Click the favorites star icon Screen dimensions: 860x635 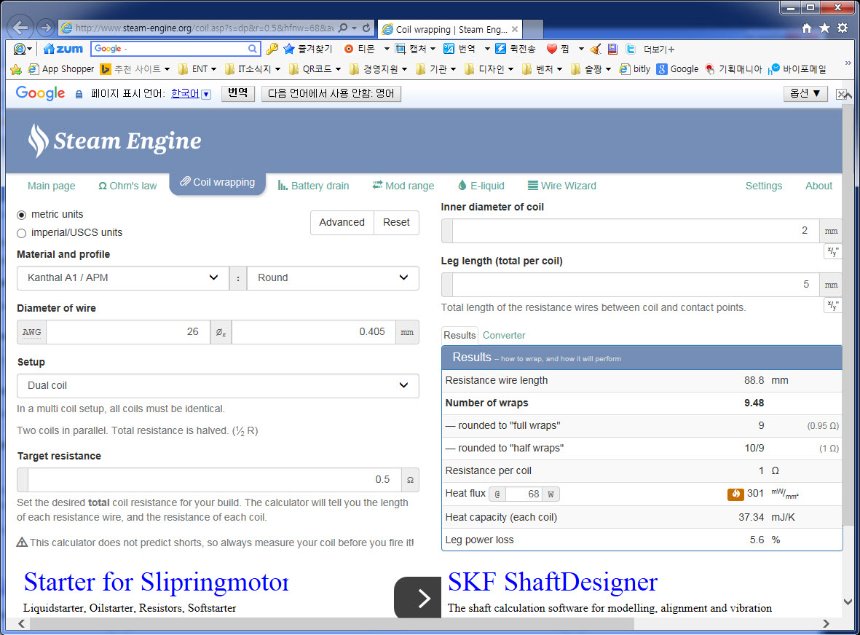[x=824, y=28]
